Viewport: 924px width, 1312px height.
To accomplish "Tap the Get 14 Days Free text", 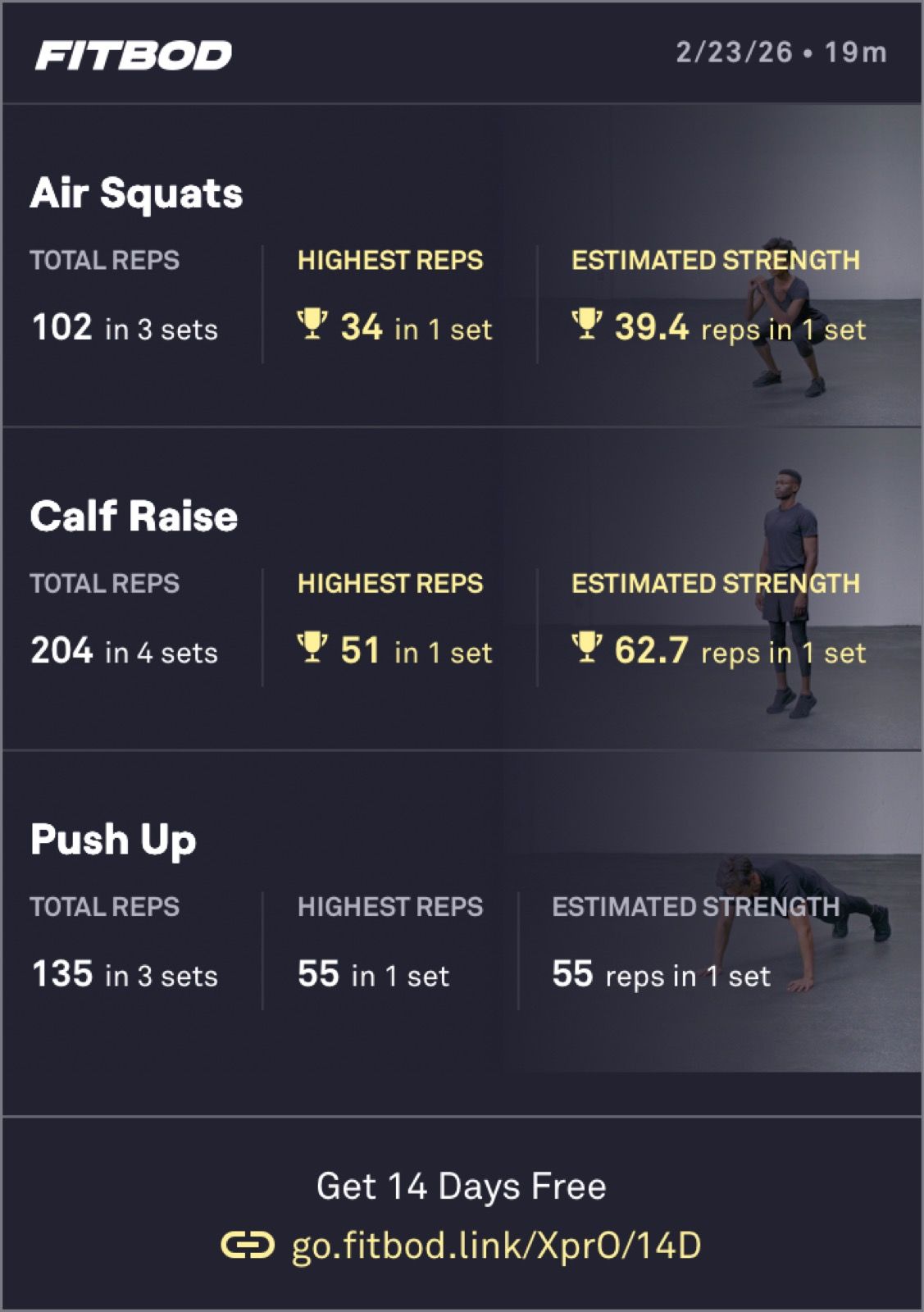I will click(461, 1186).
